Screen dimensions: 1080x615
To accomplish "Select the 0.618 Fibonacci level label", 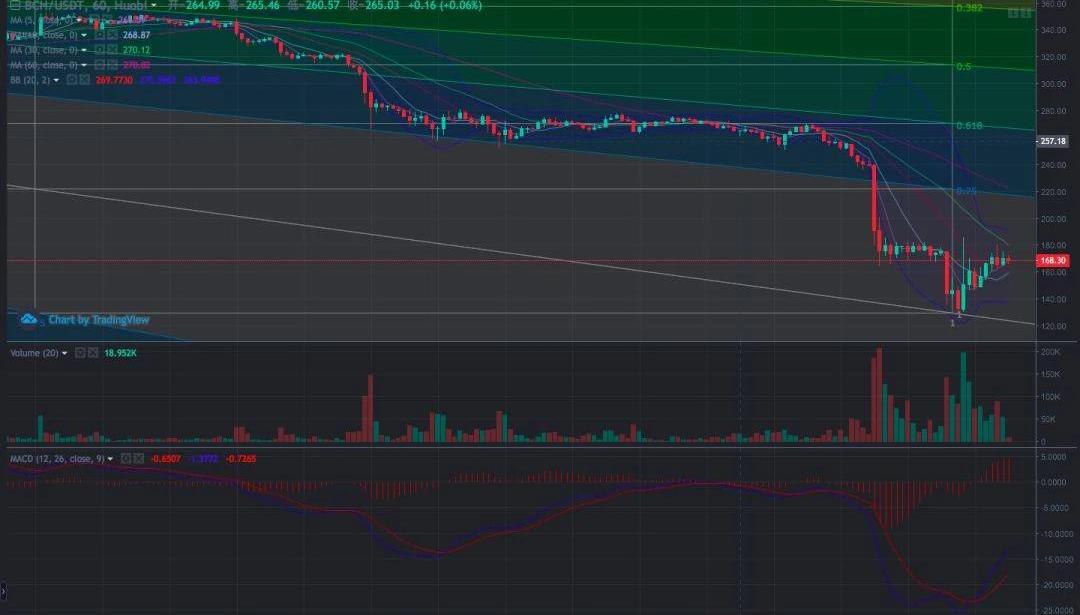I will click(970, 126).
